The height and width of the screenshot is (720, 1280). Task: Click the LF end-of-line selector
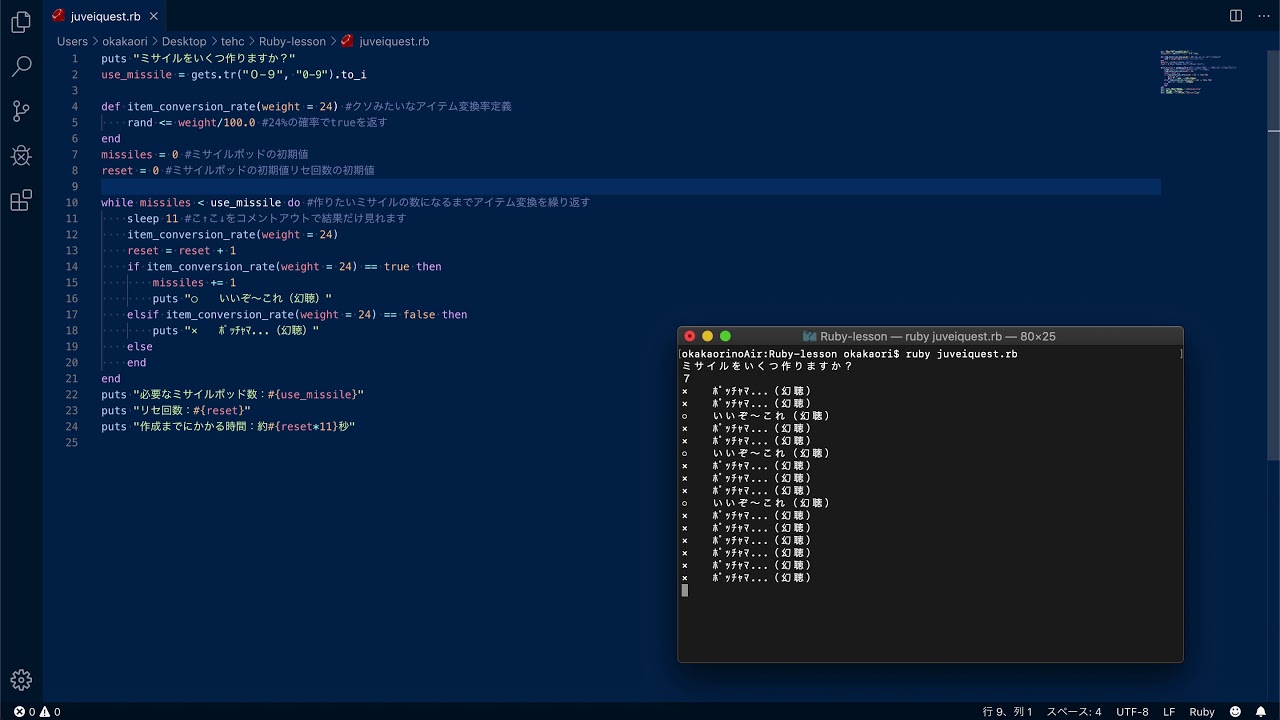pyautogui.click(x=1169, y=712)
